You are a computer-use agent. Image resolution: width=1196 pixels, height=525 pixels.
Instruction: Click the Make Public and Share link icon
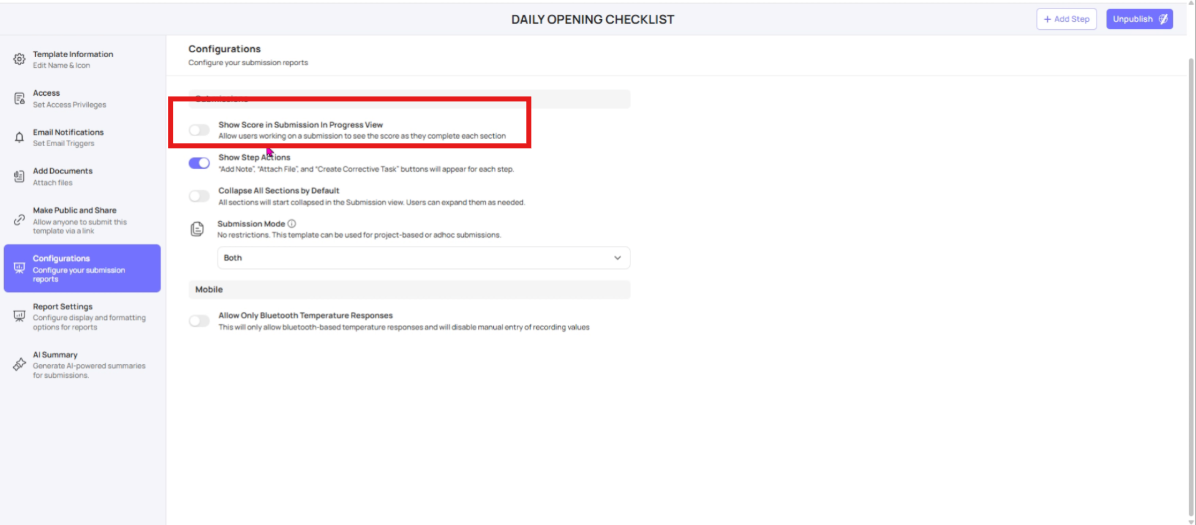click(x=19, y=220)
